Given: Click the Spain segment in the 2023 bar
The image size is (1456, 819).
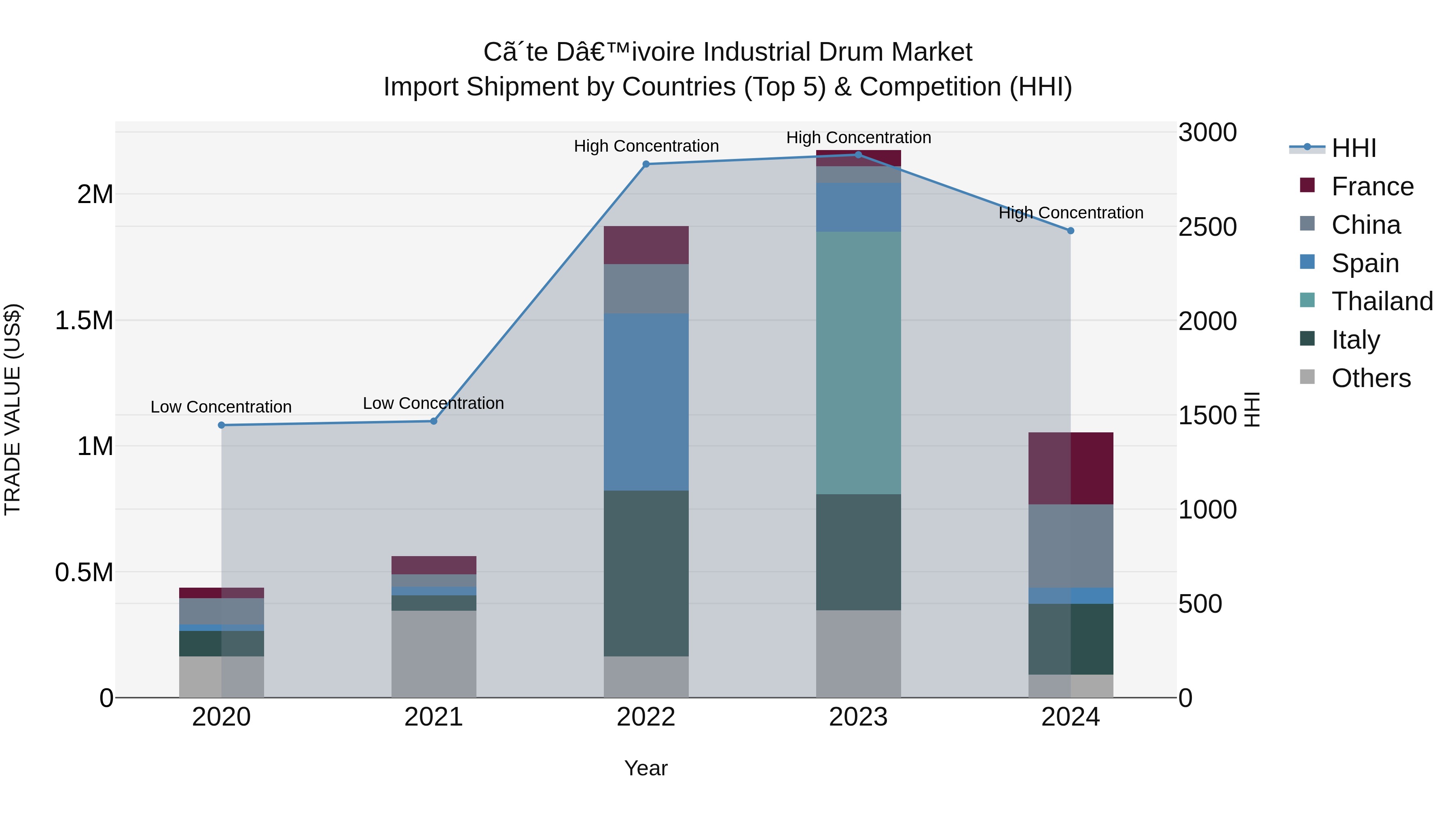Looking at the screenshot, I should [859, 207].
